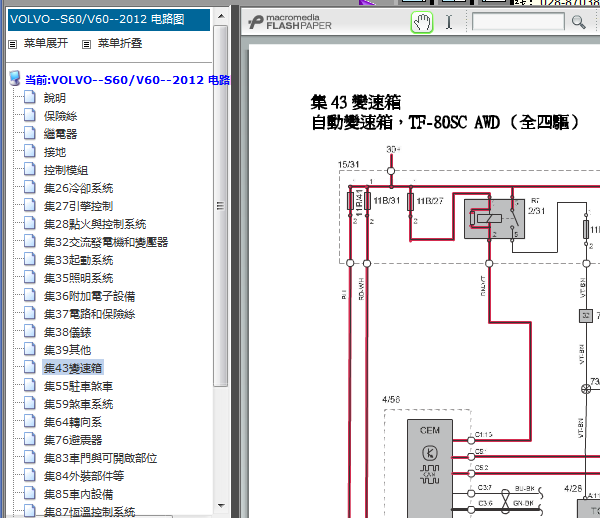The width and height of the screenshot is (600, 518).
Task: Click the fuse labeled 11B/31 in diagram
Action: click(367, 200)
